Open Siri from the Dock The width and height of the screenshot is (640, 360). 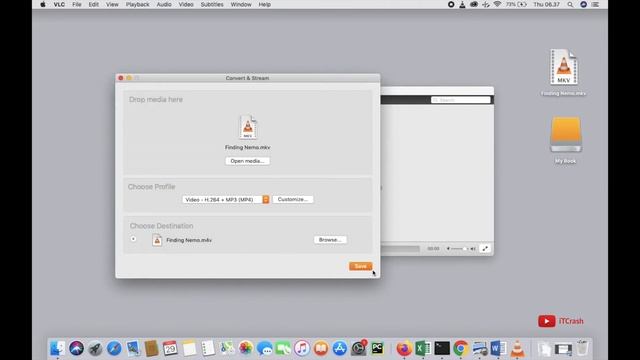point(76,348)
